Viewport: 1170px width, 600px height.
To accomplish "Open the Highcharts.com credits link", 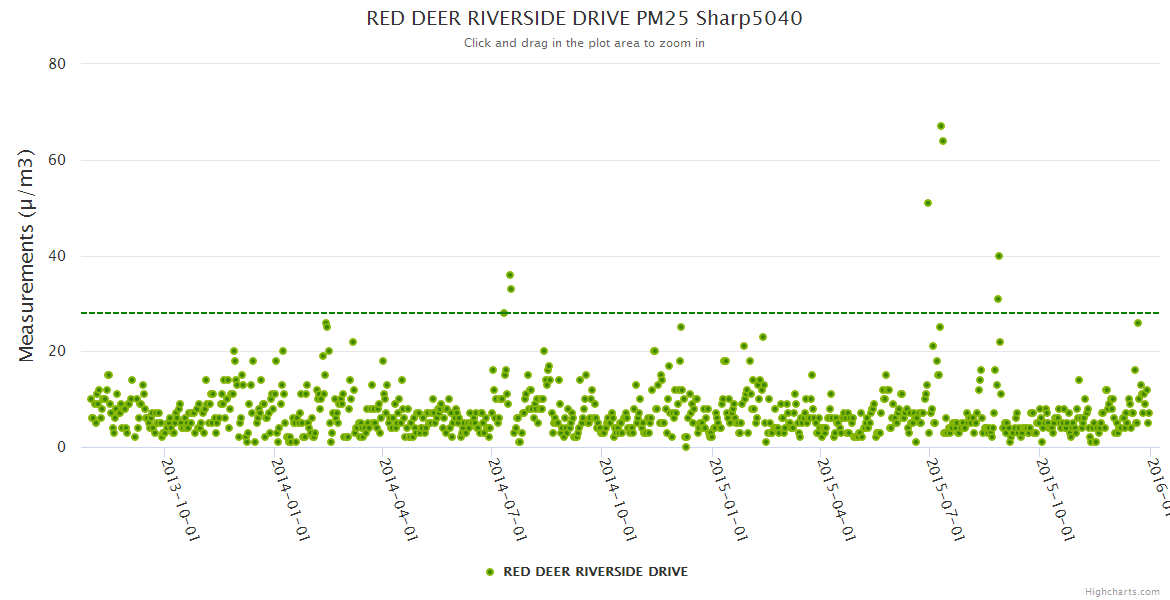I will pos(1122,591).
